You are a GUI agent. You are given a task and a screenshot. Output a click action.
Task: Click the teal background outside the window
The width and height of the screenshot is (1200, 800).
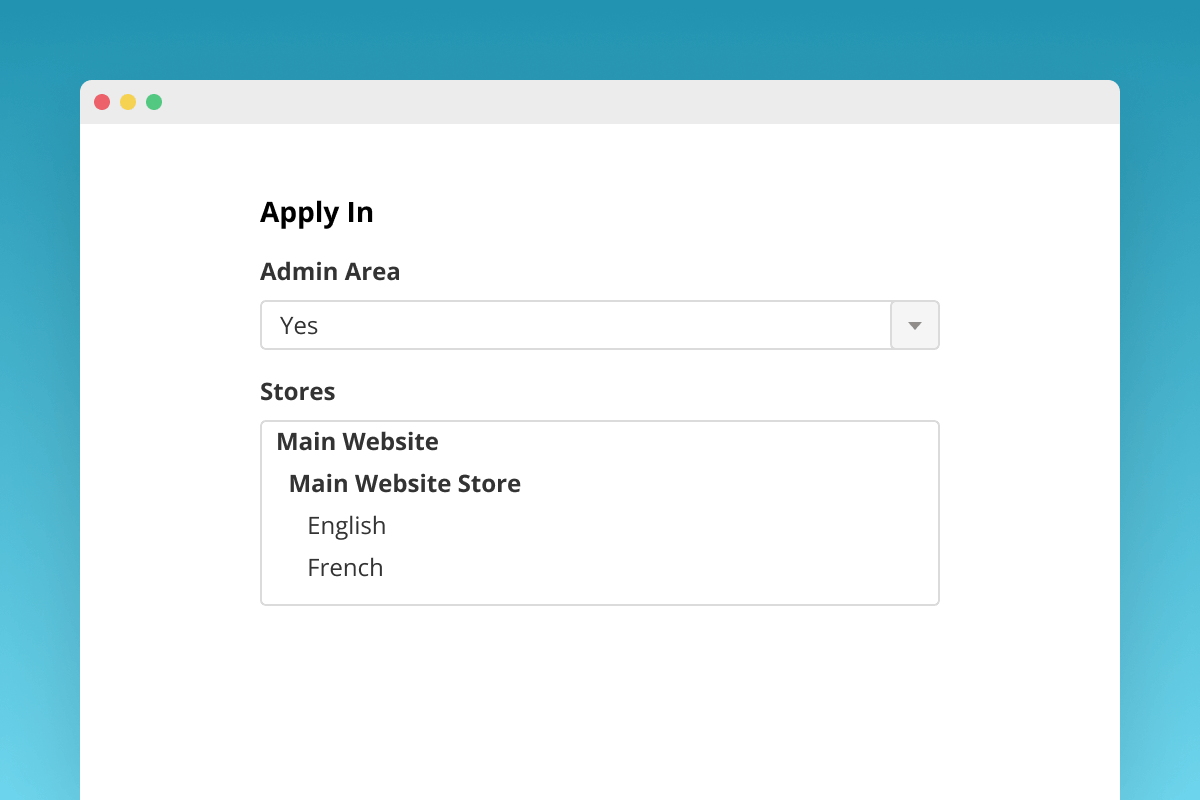40,400
